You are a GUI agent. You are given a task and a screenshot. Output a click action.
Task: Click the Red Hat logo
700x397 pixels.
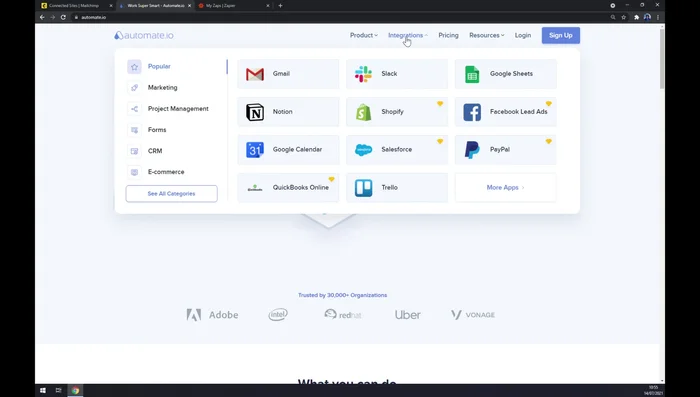(343, 314)
